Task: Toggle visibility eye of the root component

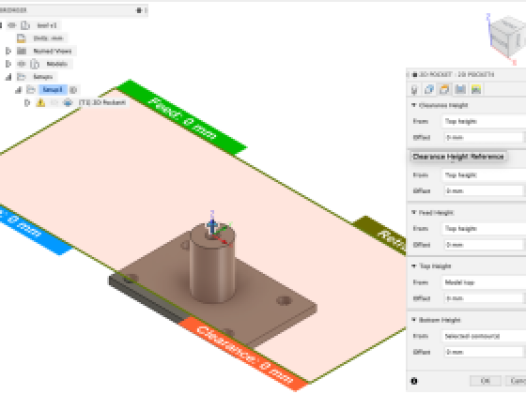Action: tap(12, 25)
